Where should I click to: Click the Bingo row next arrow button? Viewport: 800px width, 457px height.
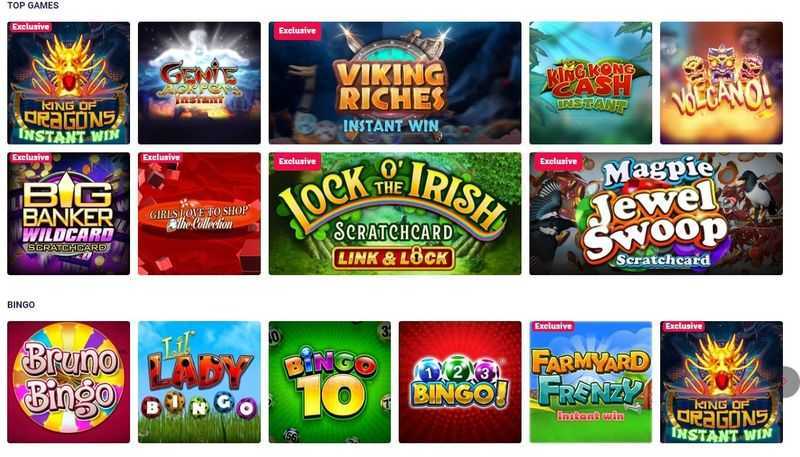[x=789, y=382]
